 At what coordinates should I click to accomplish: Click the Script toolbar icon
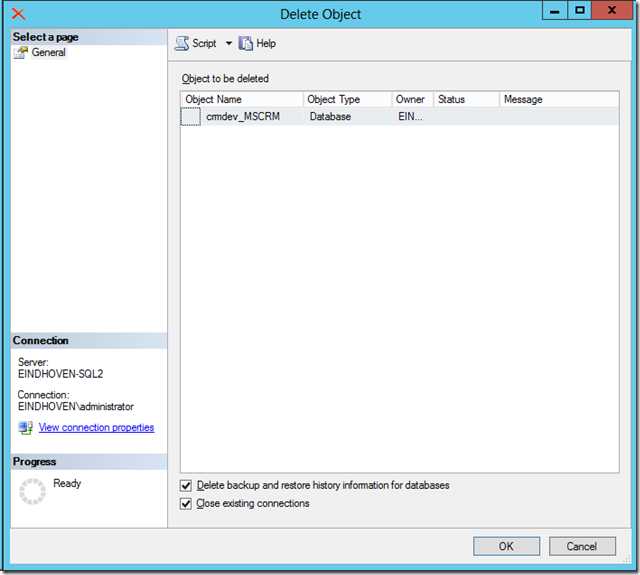tap(182, 43)
